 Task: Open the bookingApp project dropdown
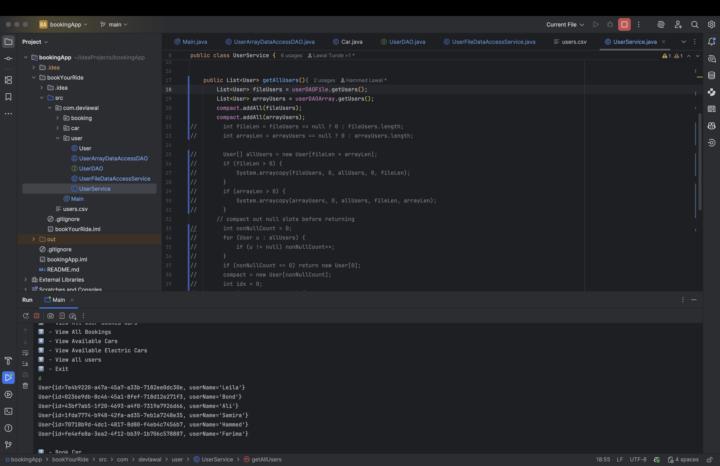click(63, 24)
